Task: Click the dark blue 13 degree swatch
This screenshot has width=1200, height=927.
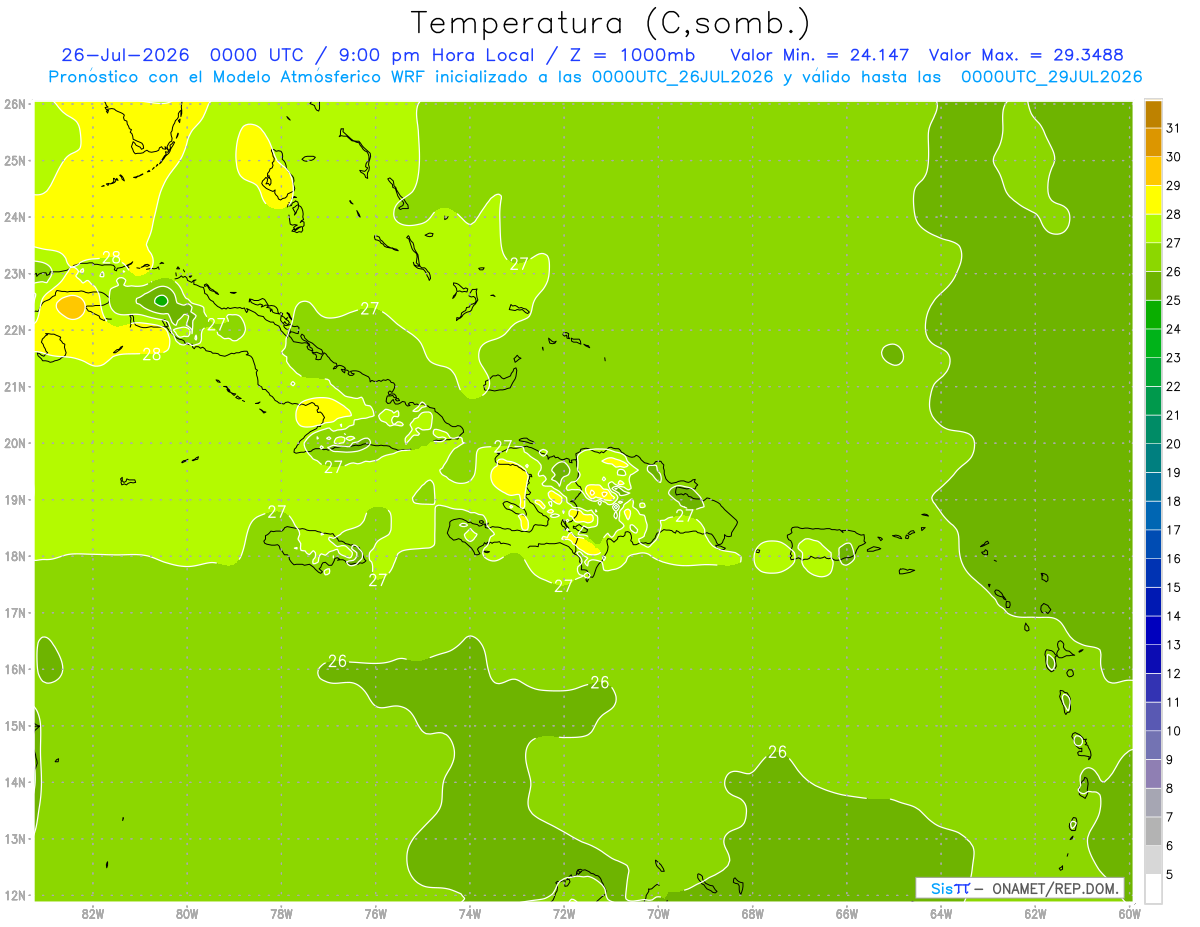Action: click(1153, 630)
